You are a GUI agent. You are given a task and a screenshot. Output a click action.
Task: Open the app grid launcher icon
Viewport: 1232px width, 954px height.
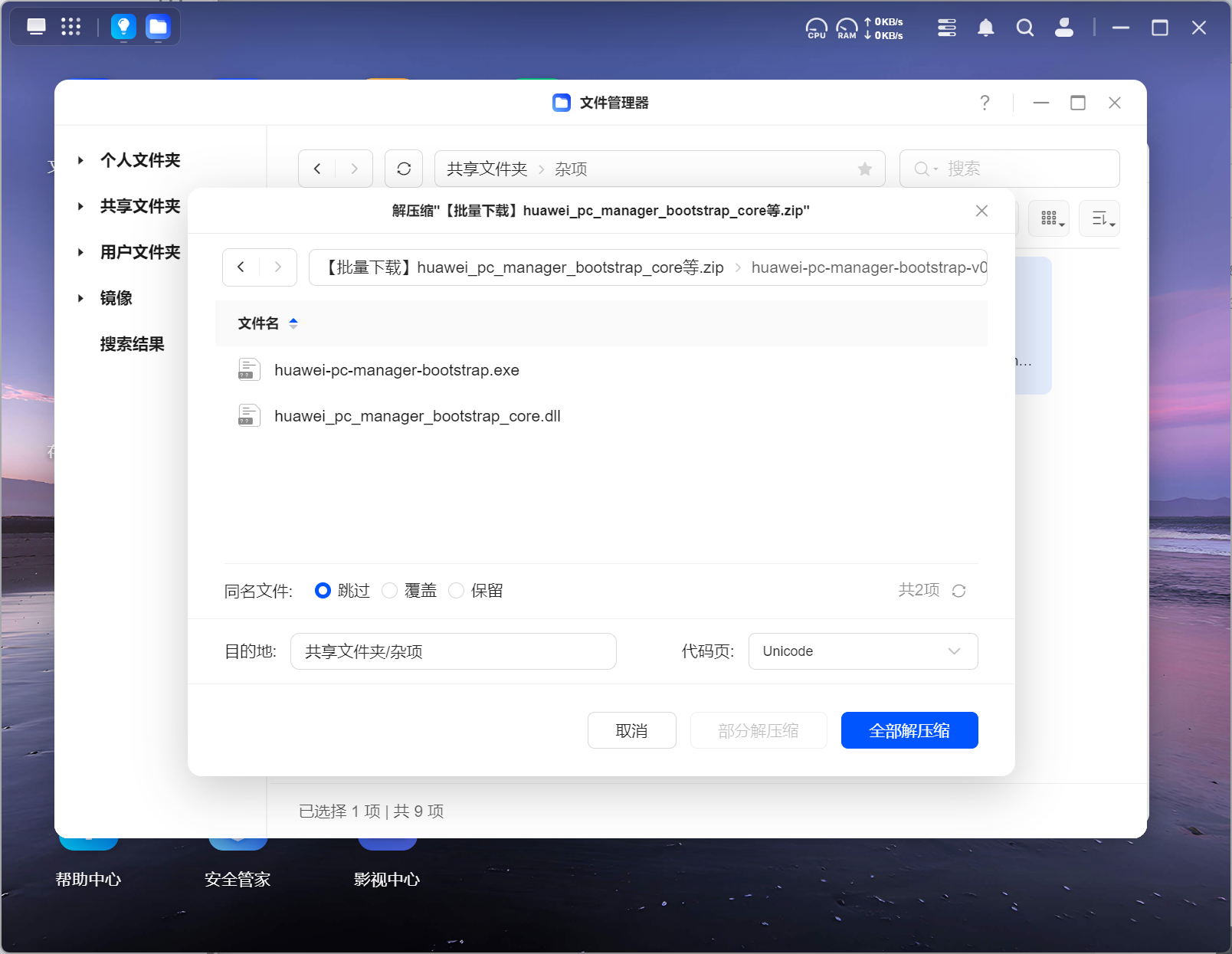coord(70,27)
